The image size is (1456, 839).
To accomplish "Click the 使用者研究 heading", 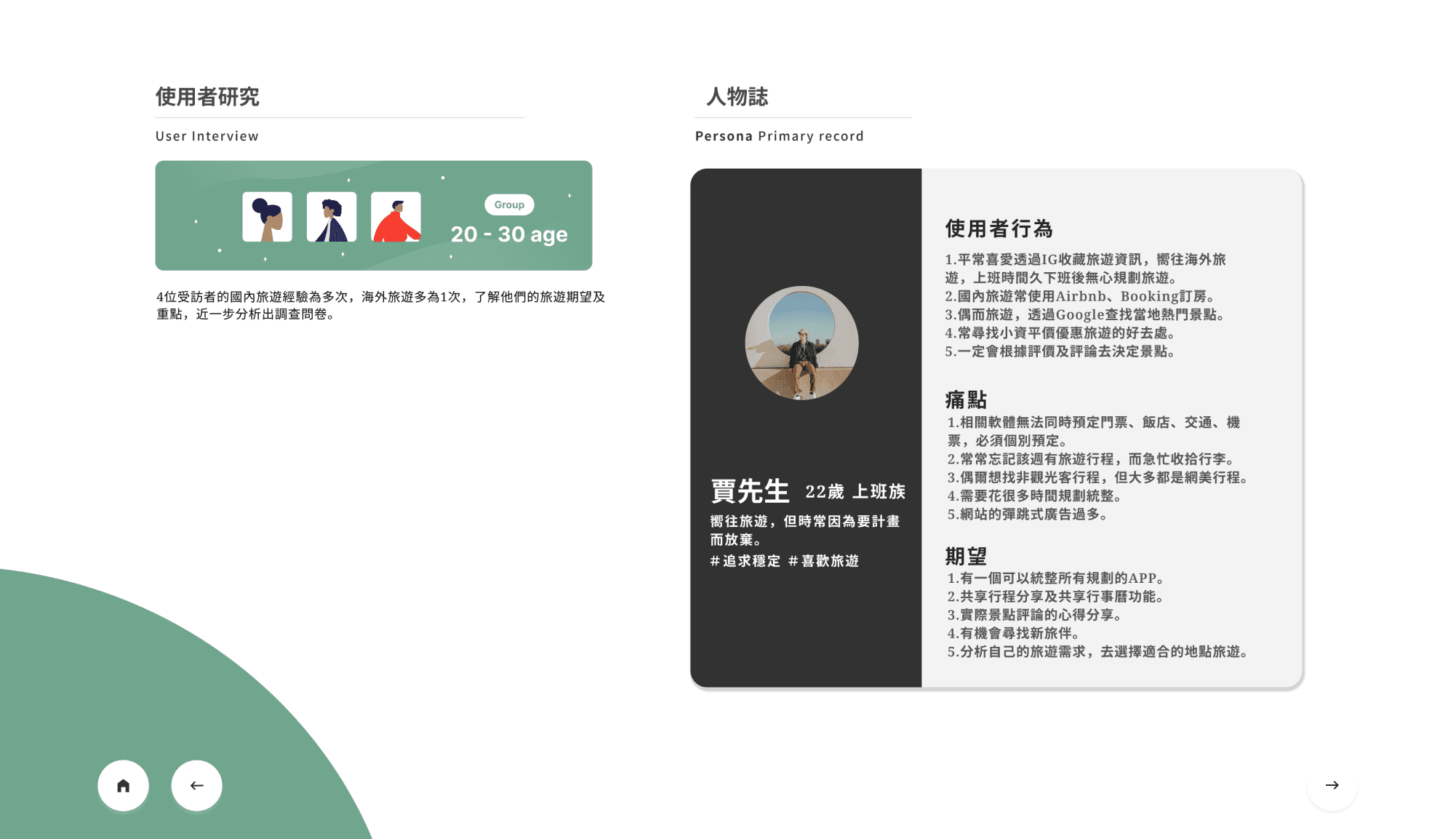I will coord(207,96).
